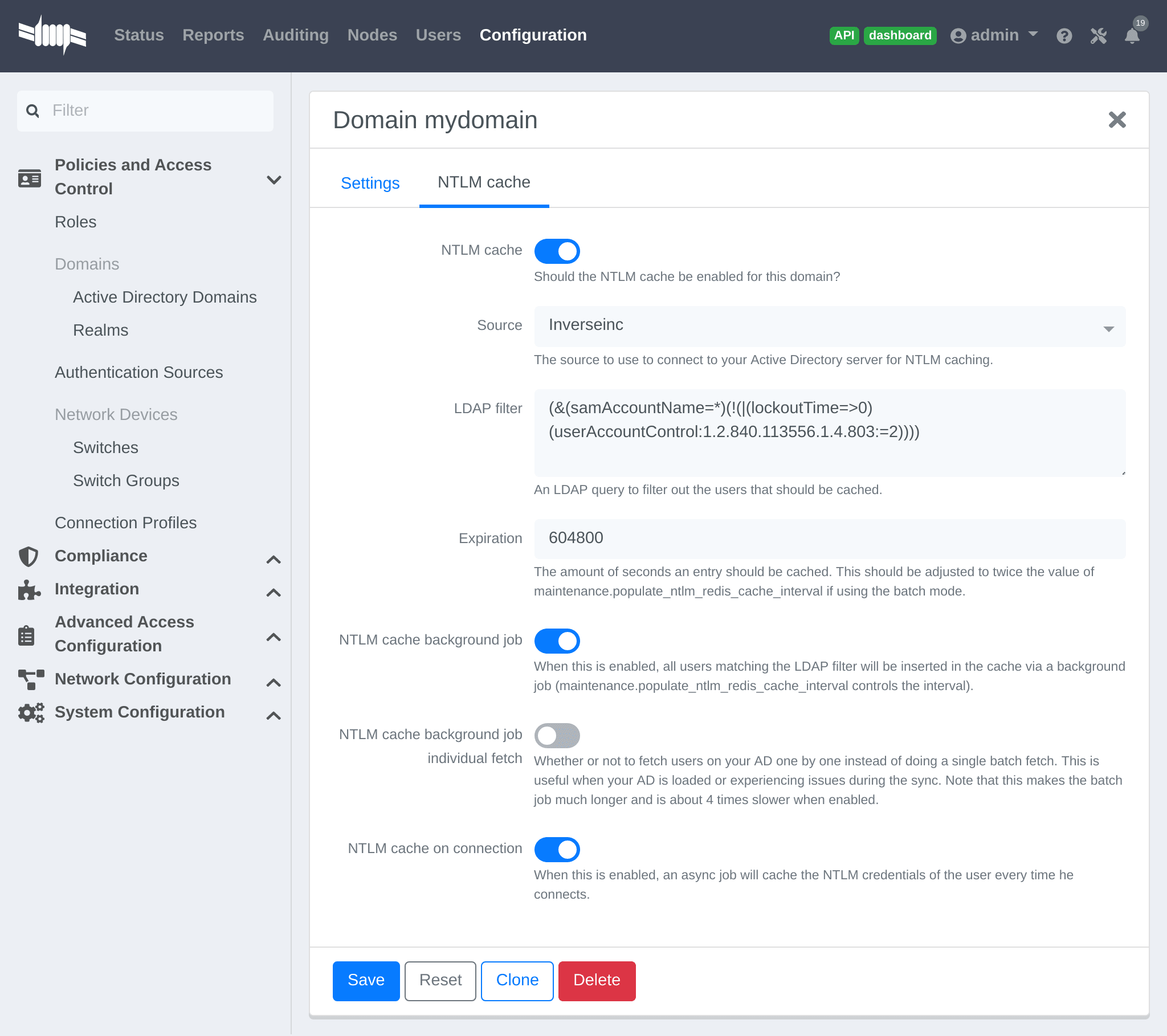
Task: Open Switch Groups in the sidebar
Action: 126,481
